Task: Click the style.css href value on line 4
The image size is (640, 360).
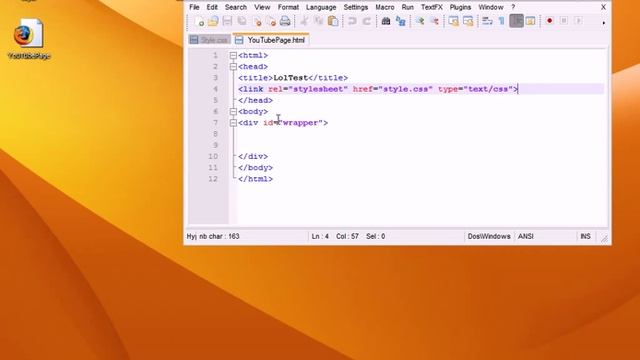Action: click(405, 89)
